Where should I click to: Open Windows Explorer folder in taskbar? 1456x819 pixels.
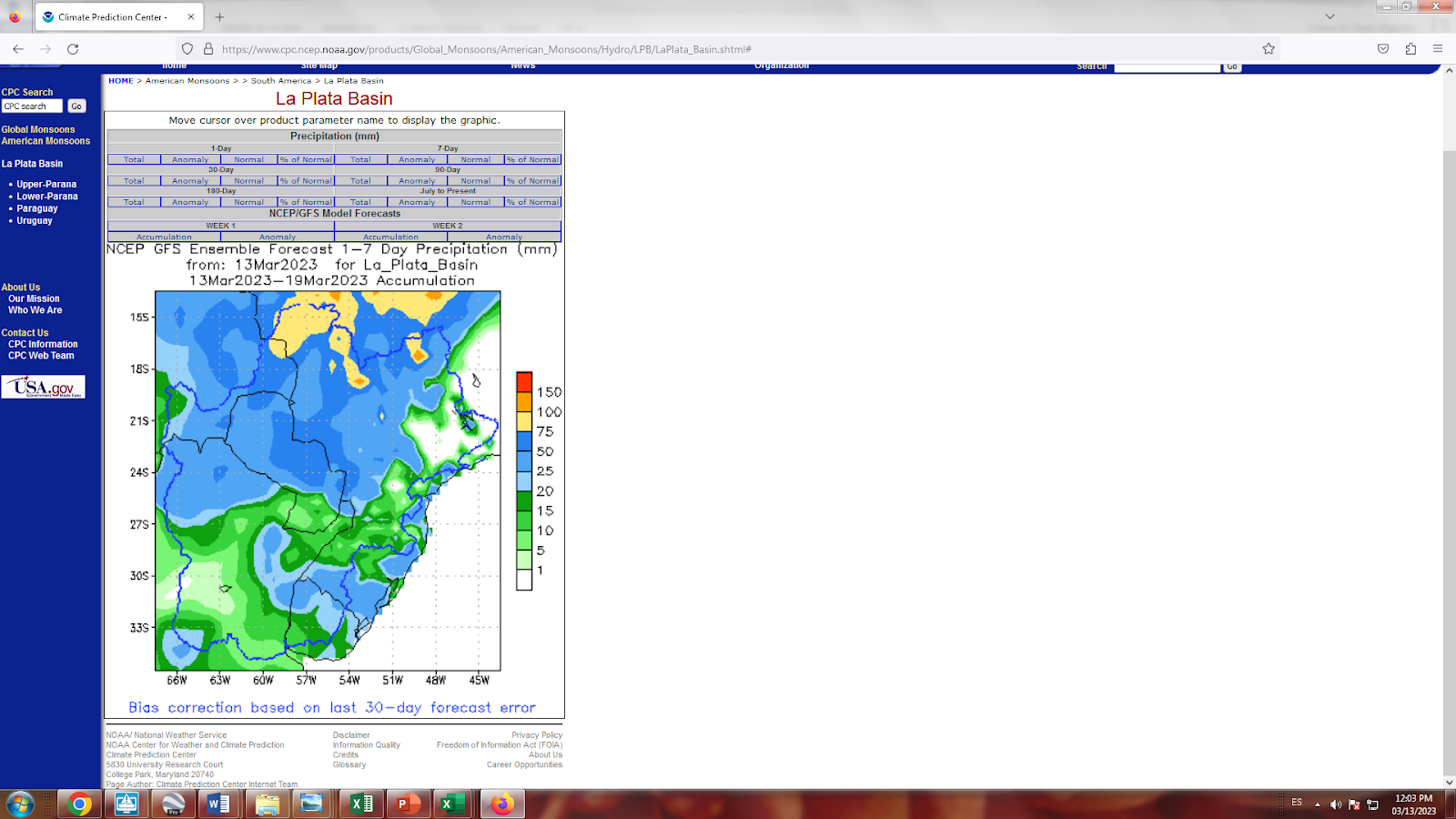(267, 804)
